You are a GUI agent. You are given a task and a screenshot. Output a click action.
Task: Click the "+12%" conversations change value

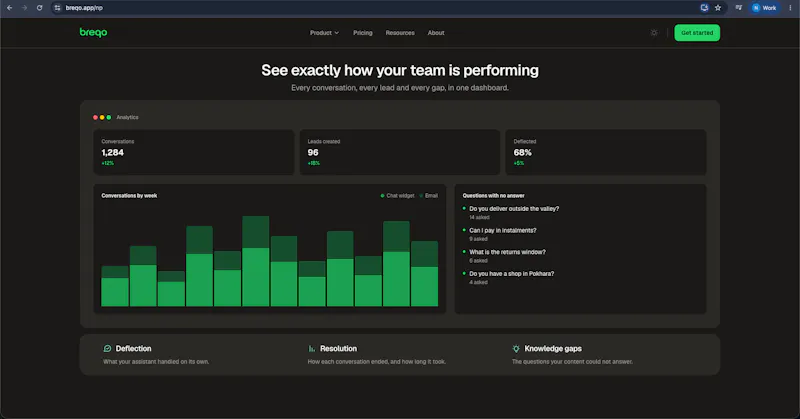pos(108,163)
